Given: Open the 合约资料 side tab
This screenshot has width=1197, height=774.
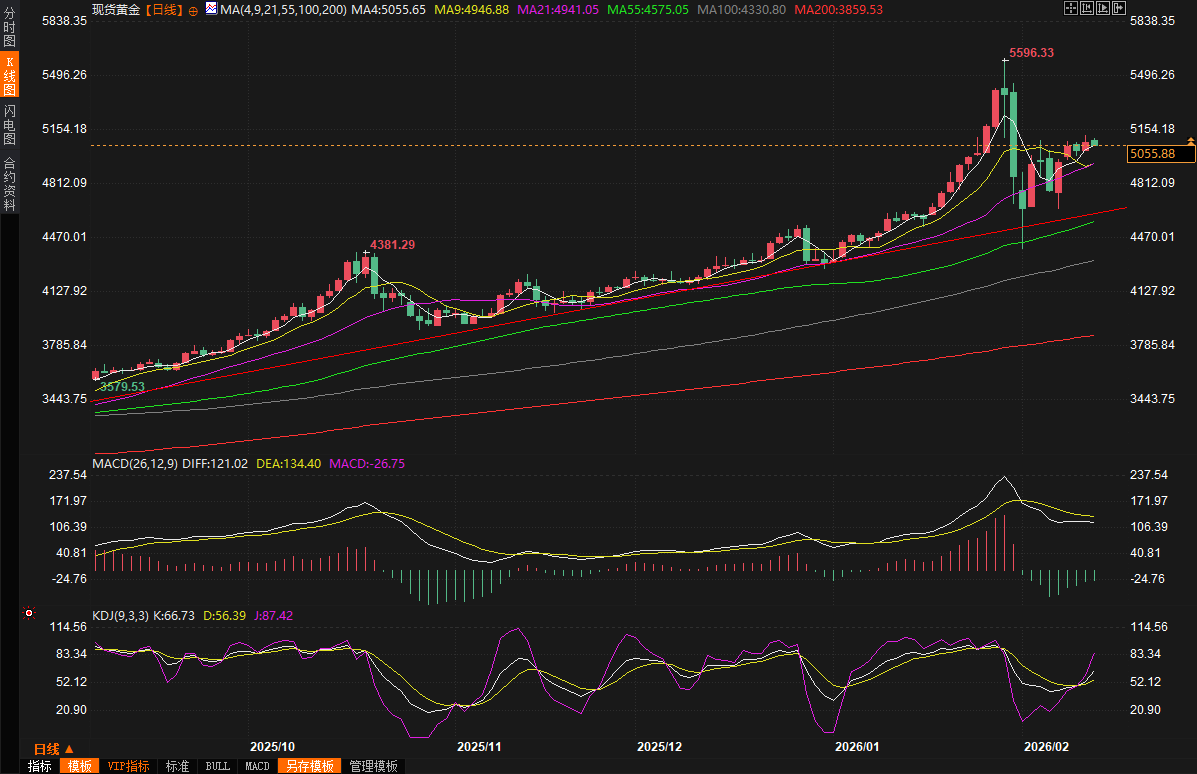Looking at the screenshot, I should coord(9,183).
